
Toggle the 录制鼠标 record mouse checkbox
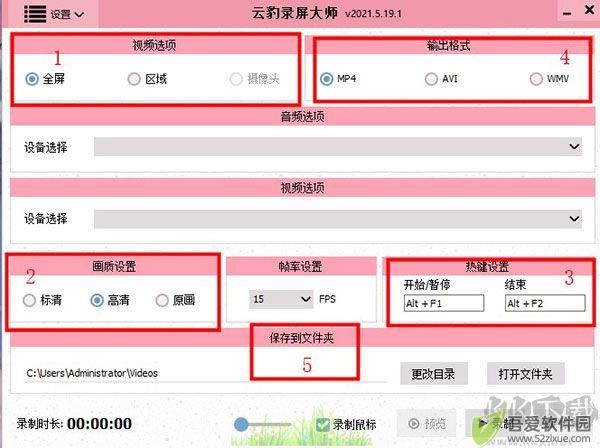(323, 424)
